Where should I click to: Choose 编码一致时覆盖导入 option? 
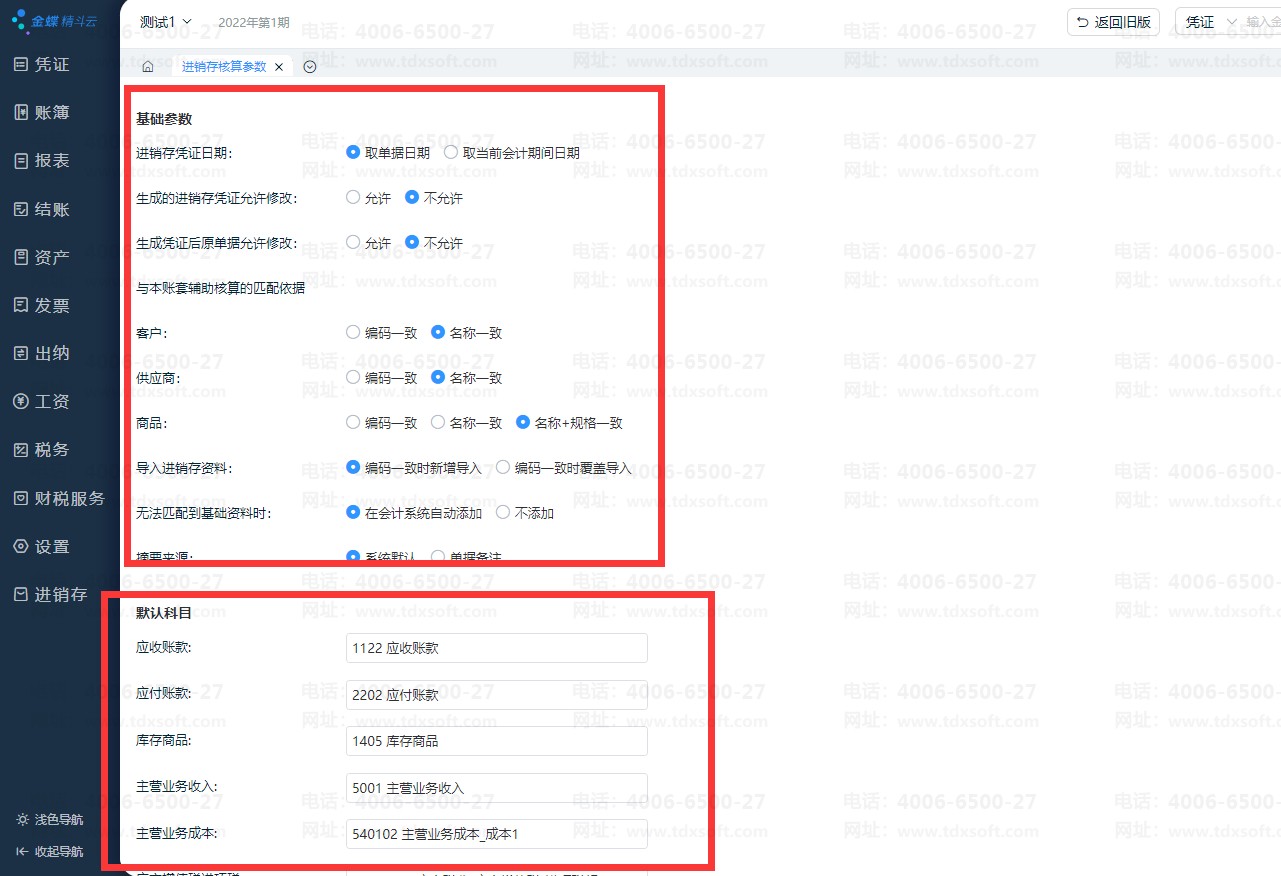pos(564,468)
